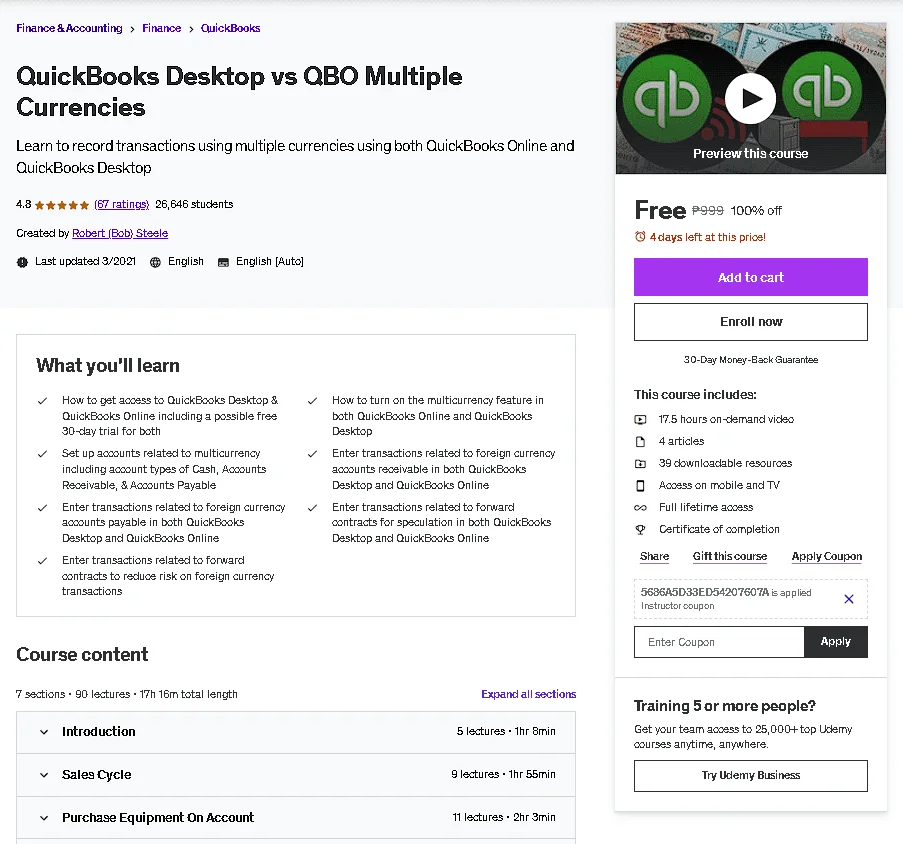Open instructor Robert (Bob) Steele's profile

tap(120, 233)
